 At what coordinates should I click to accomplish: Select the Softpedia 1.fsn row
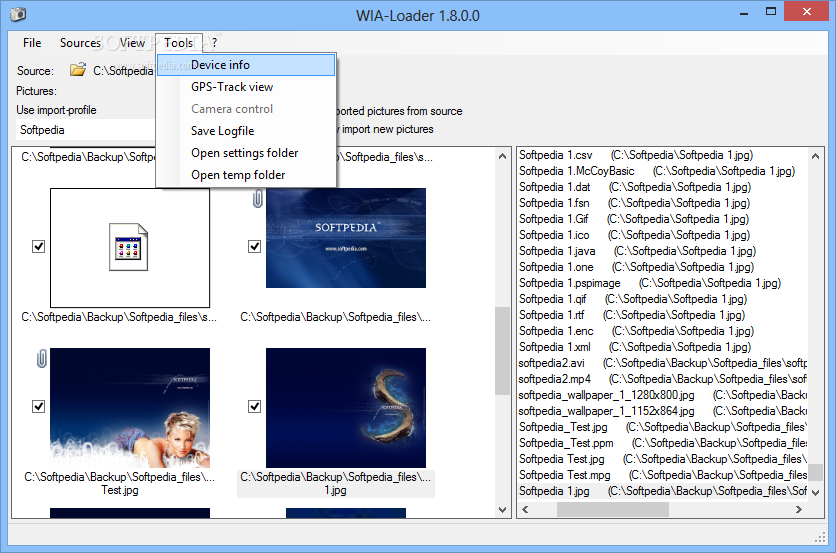663,203
